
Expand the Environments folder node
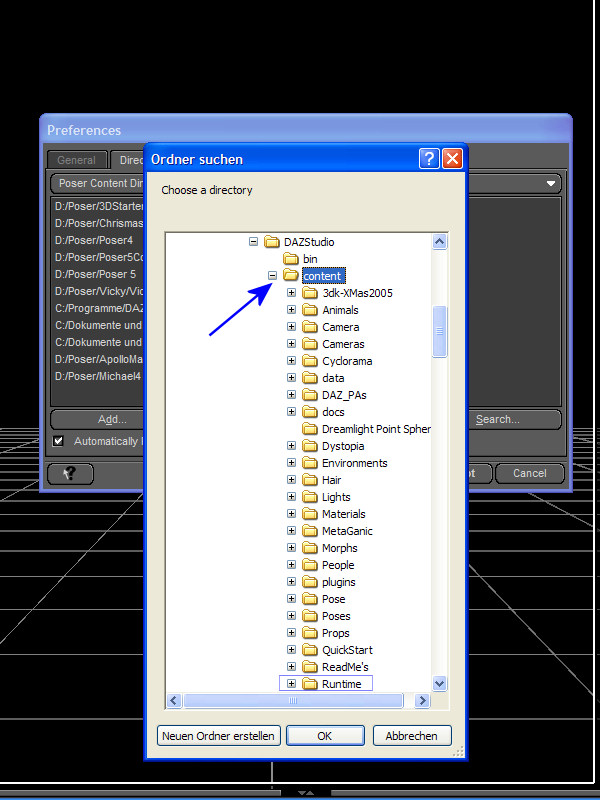point(291,463)
